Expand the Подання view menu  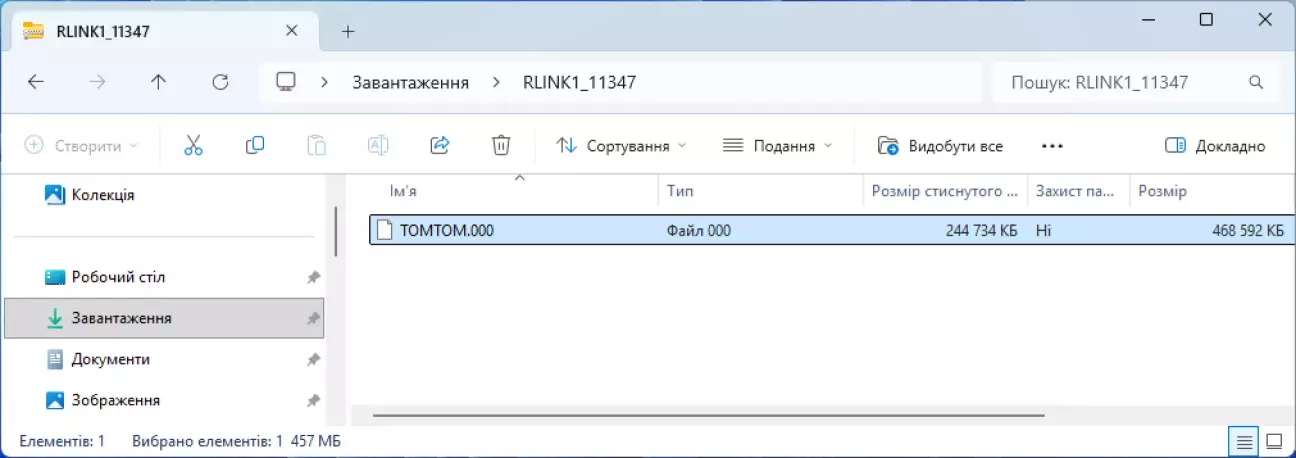point(777,146)
